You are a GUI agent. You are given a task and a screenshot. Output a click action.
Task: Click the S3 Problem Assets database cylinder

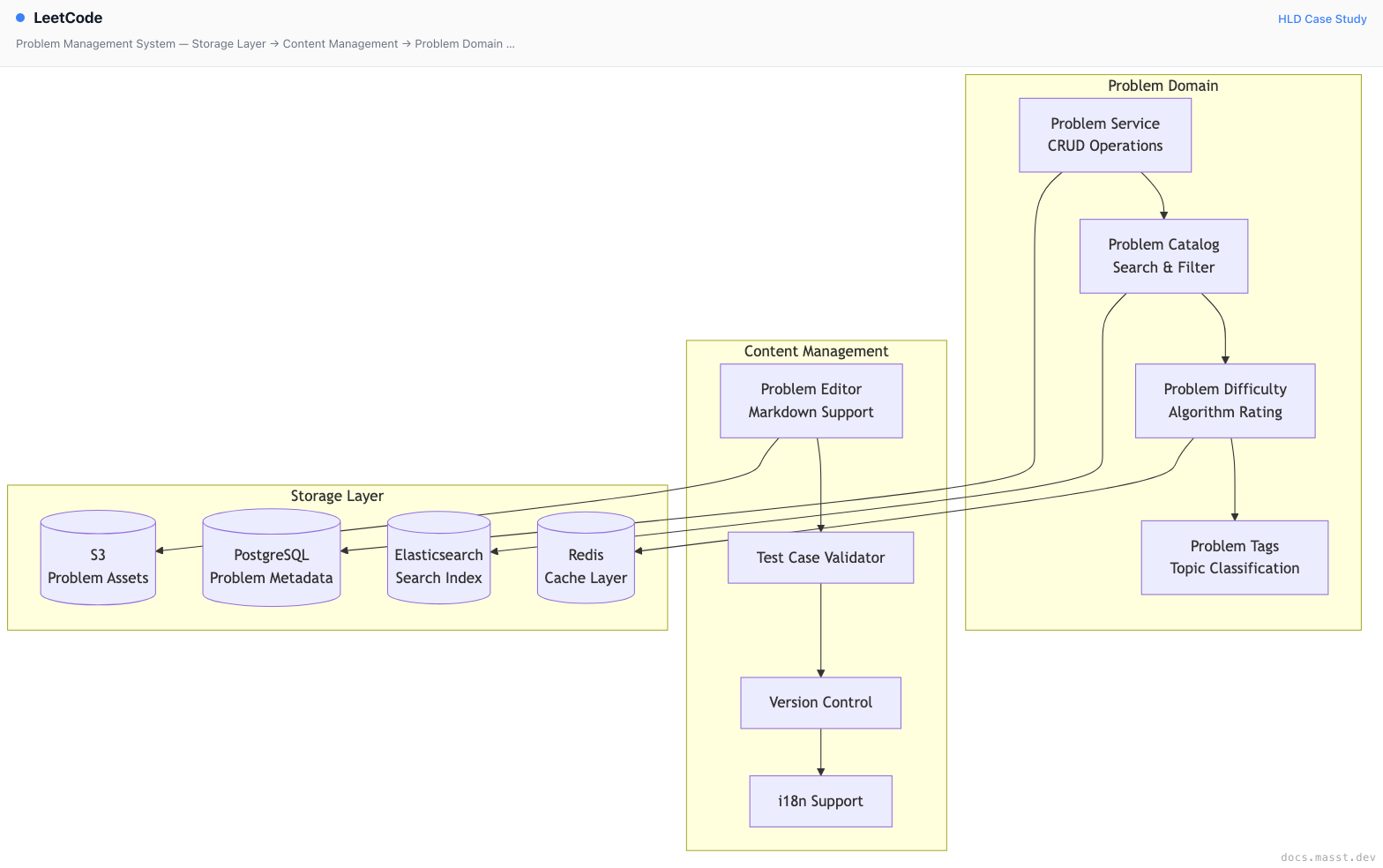98,557
